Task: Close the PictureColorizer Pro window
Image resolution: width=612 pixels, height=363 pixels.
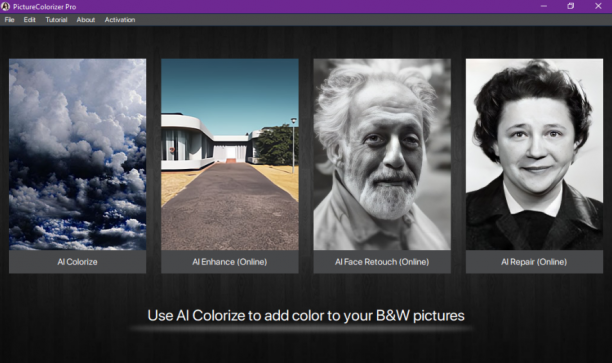Action: pyautogui.click(x=598, y=6)
